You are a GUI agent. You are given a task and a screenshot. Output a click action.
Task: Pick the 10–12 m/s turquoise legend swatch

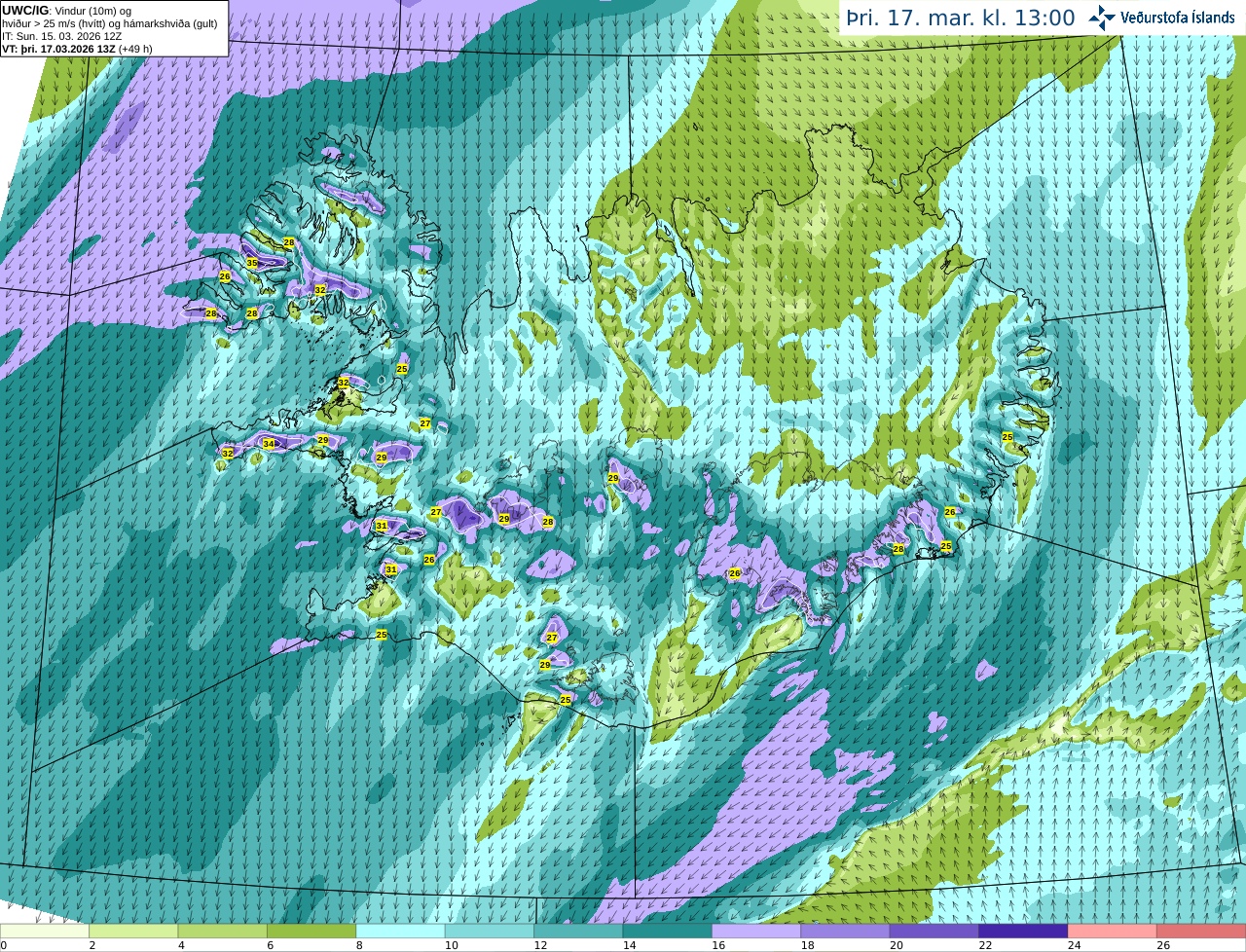tap(490, 931)
